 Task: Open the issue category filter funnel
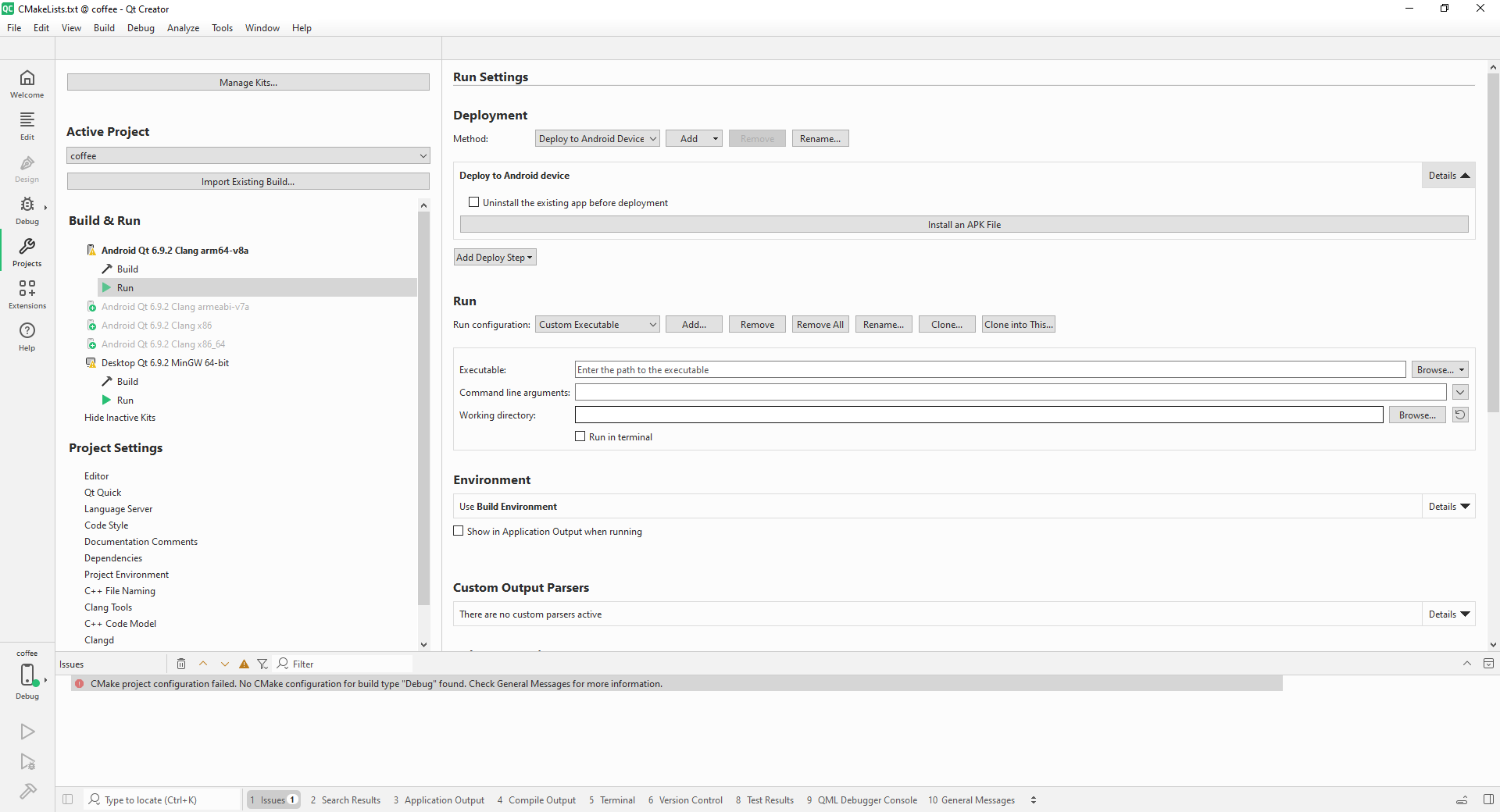click(262, 664)
